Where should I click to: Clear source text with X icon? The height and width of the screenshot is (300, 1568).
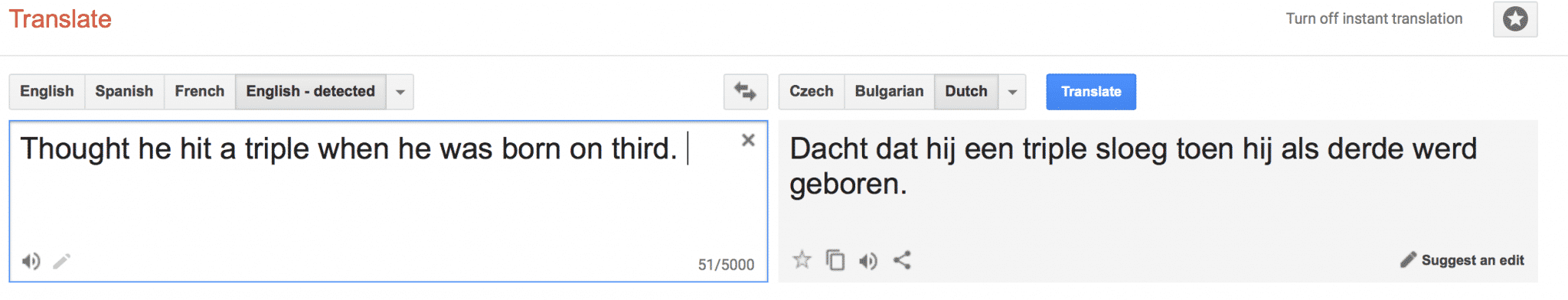(x=748, y=140)
